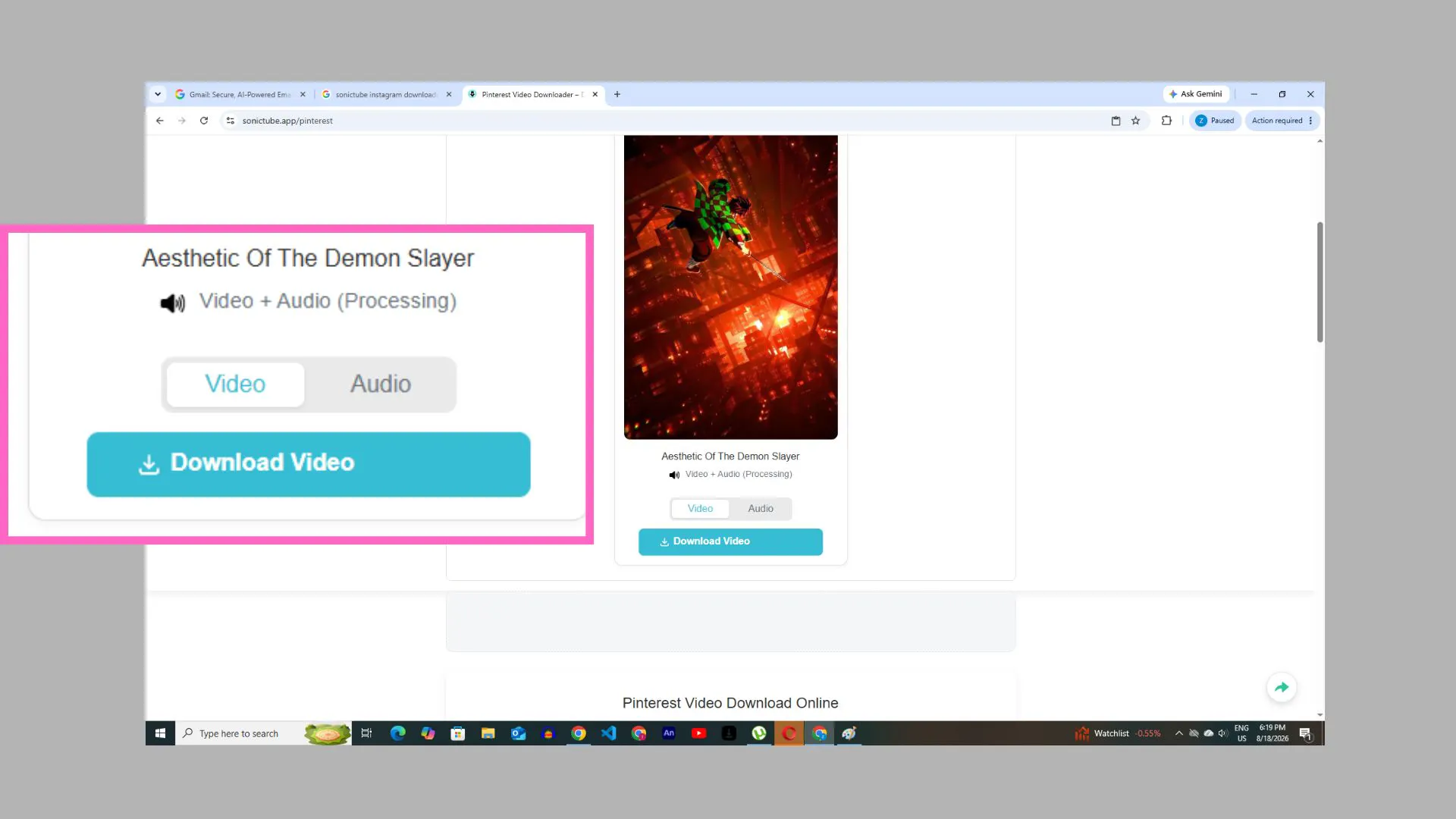Bookmark this page with the star icon
The width and height of the screenshot is (1456, 819).
(x=1135, y=121)
